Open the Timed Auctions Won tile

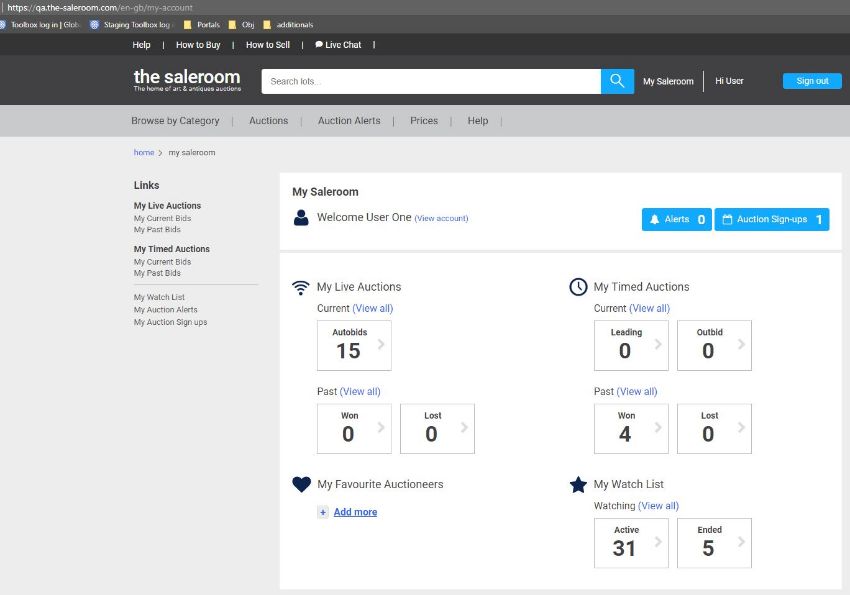tap(631, 428)
